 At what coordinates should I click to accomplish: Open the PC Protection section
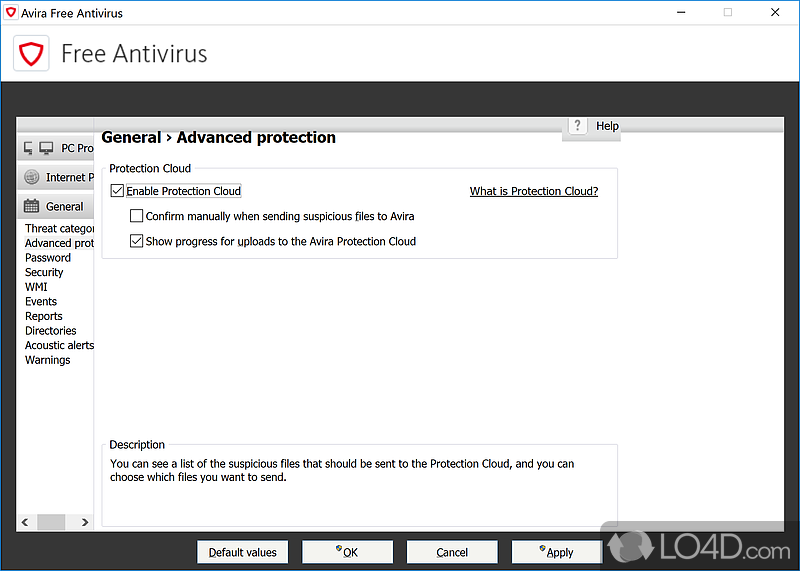coord(56,148)
